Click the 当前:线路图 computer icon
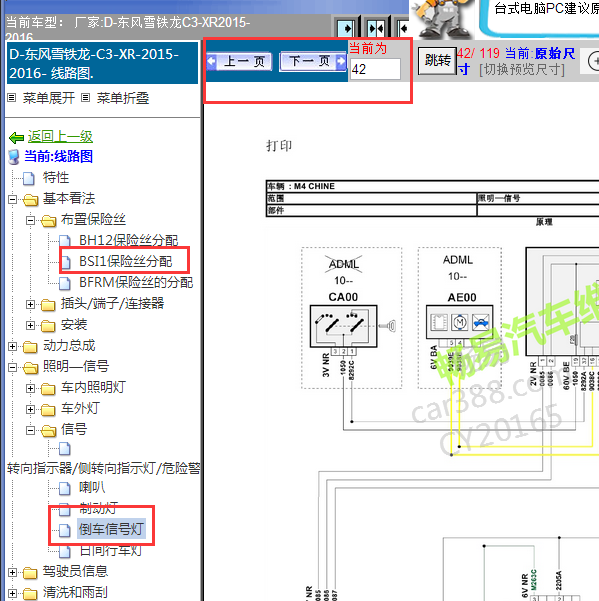Image resolution: width=599 pixels, height=601 pixels. (13, 156)
